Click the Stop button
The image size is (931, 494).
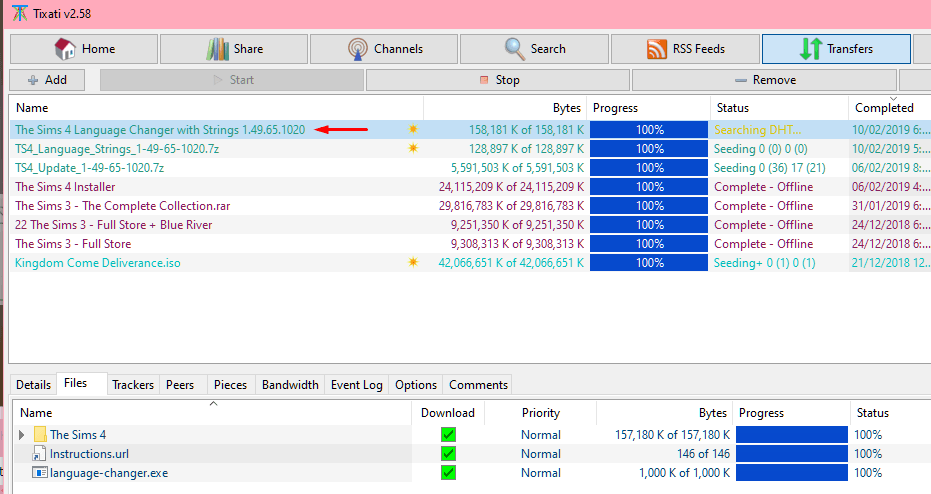[x=498, y=80]
